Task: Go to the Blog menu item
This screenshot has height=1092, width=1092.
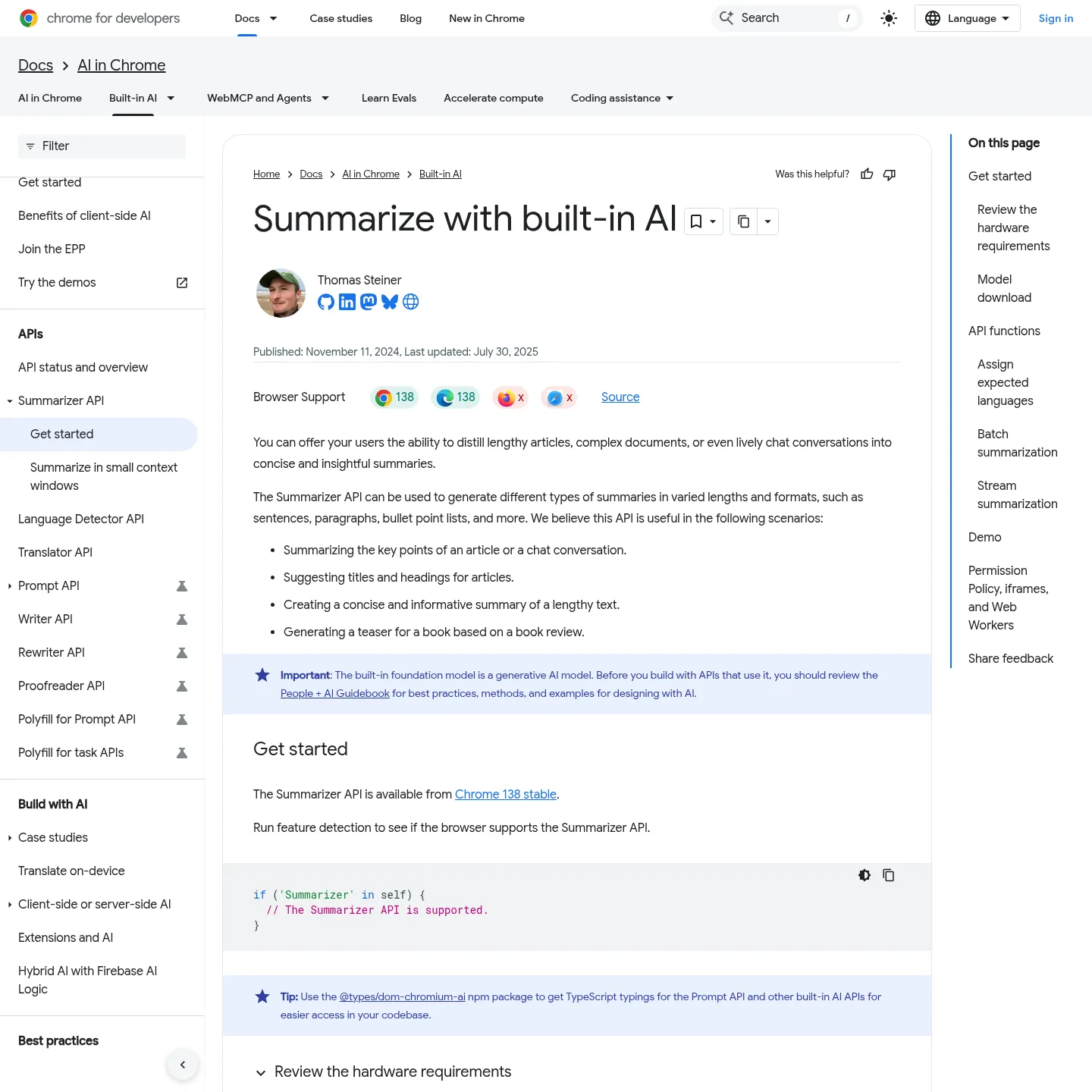Action: (411, 18)
